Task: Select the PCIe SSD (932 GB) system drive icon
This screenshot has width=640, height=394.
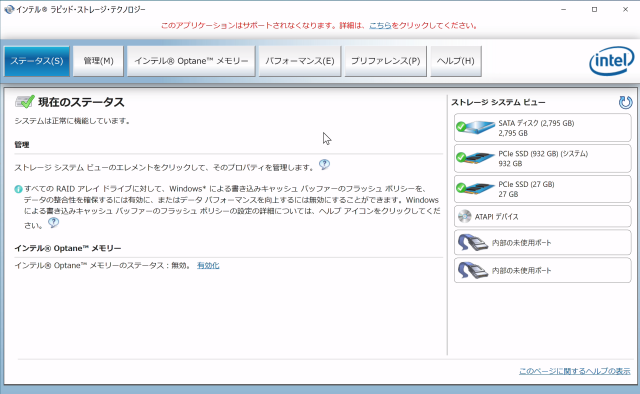Action: pos(476,158)
